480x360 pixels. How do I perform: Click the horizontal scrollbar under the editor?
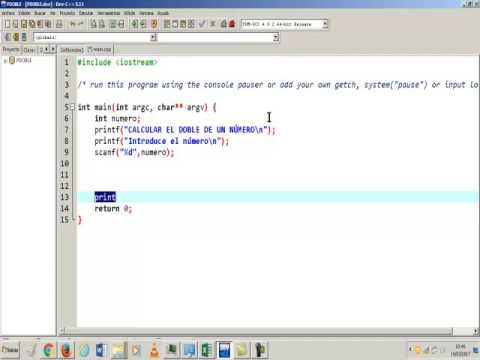tap(258, 331)
